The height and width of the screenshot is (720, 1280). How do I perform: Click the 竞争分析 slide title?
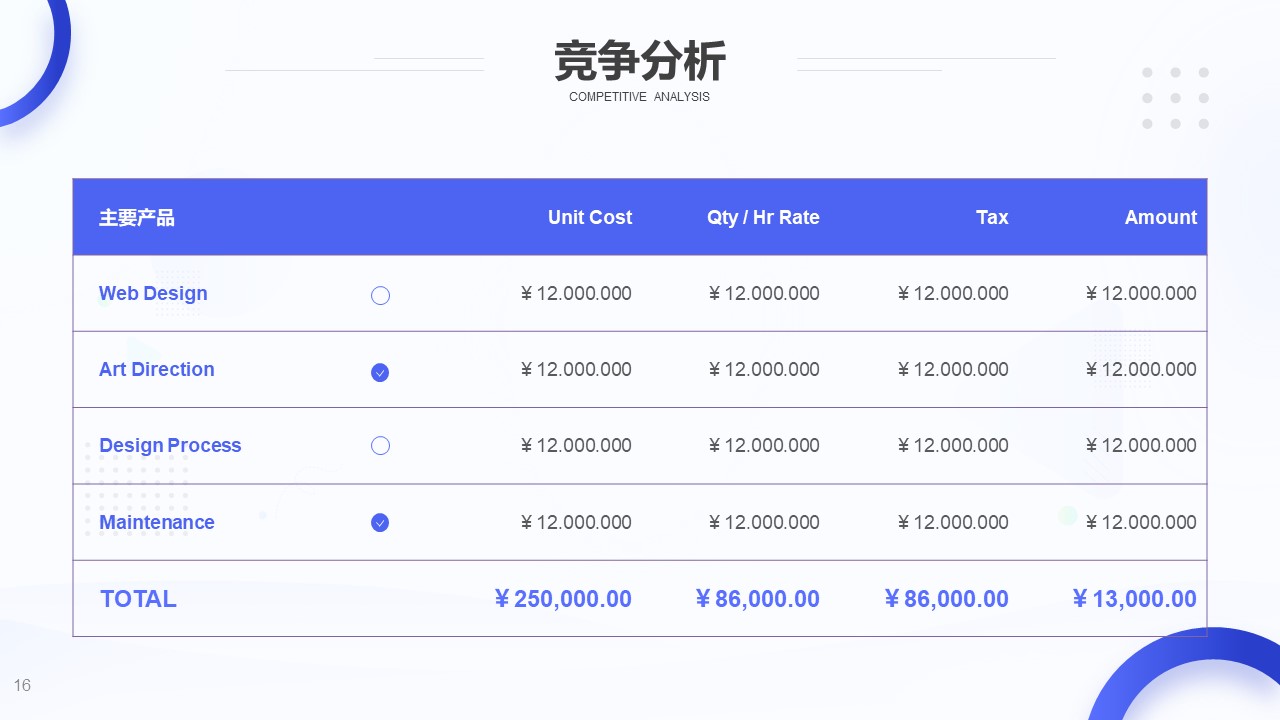coord(640,62)
